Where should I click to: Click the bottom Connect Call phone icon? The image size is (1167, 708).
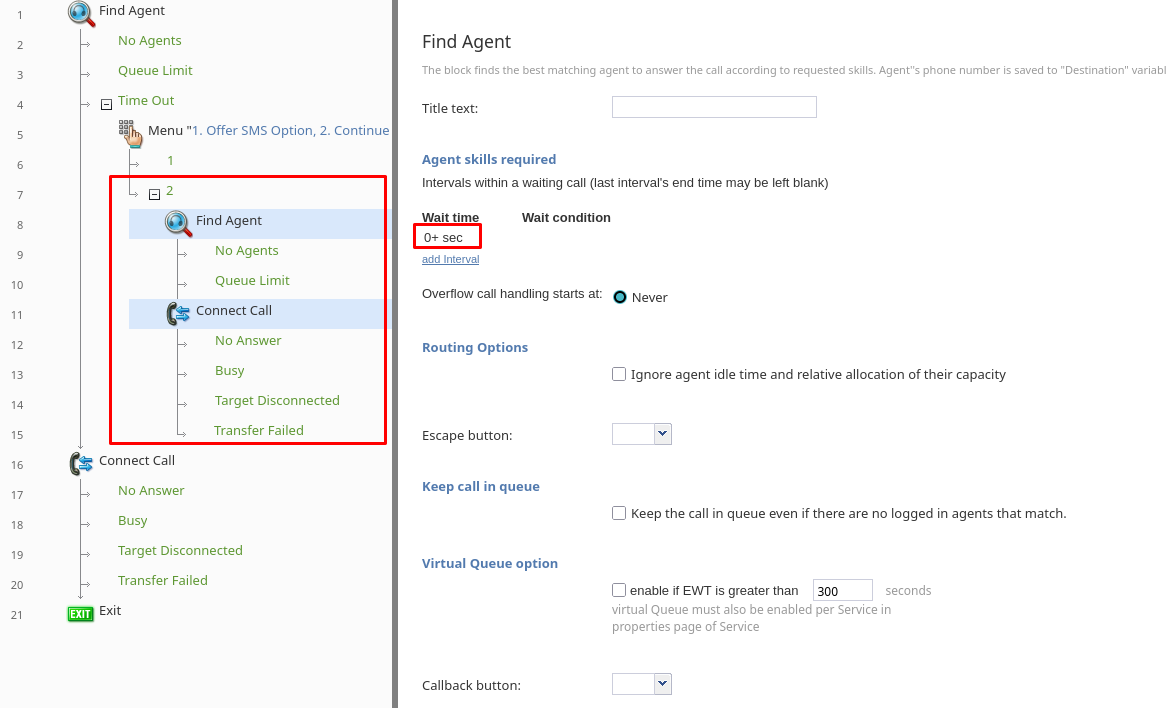[x=81, y=462]
